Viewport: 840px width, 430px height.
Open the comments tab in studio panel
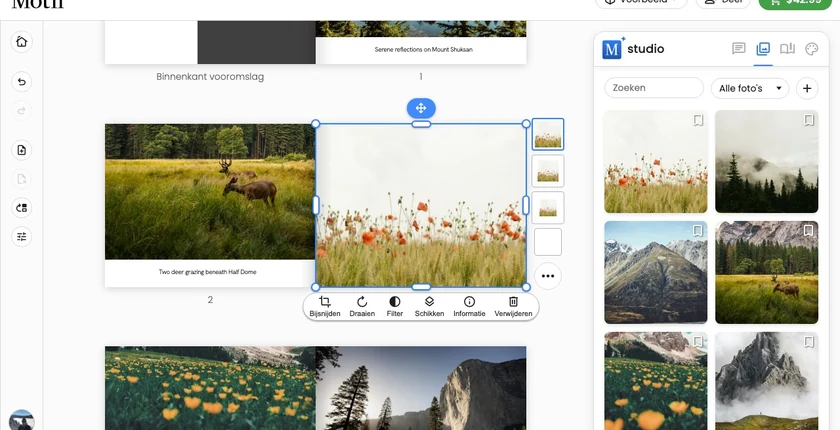pyautogui.click(x=739, y=49)
